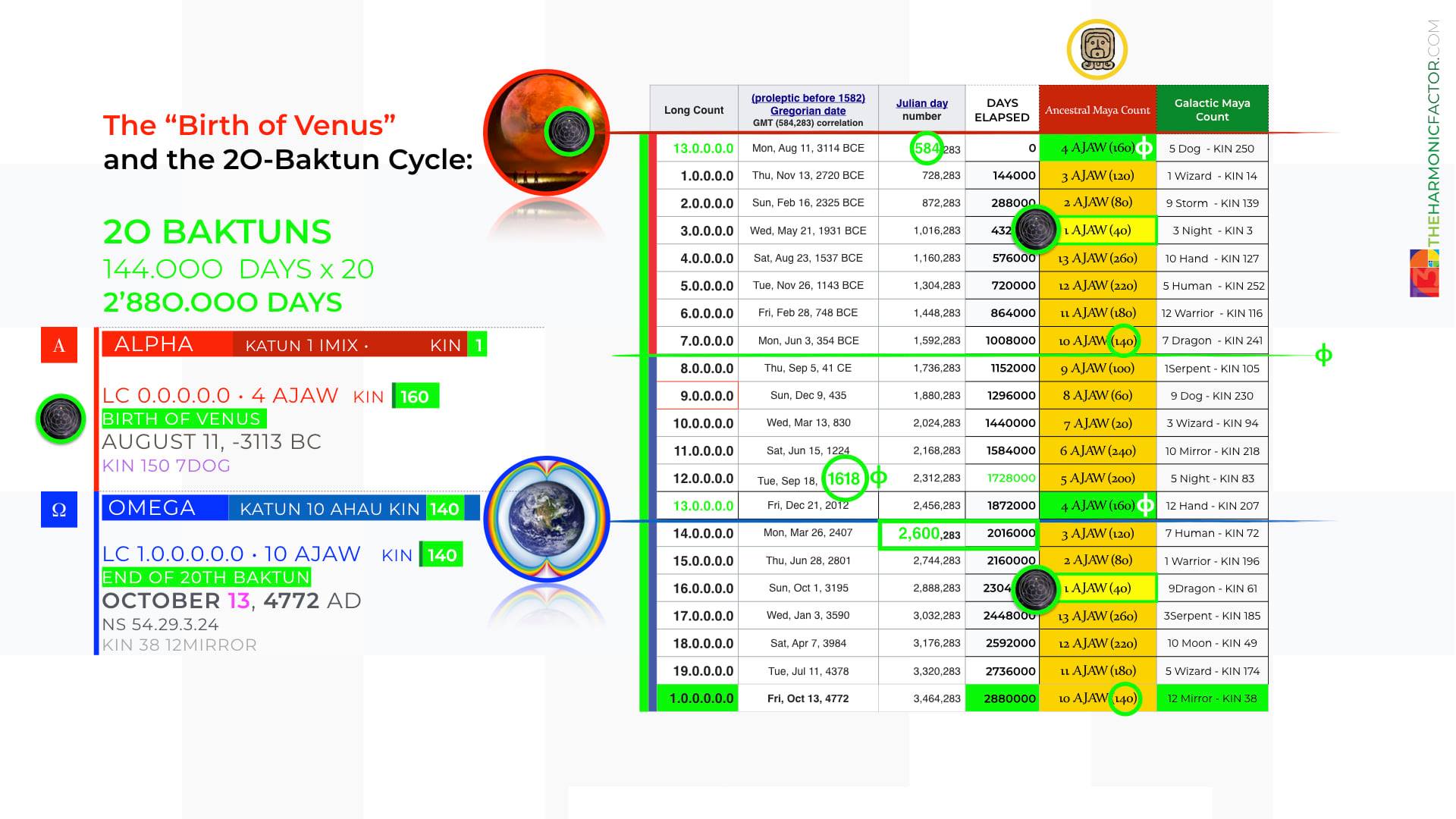This screenshot has width=1456, height=819.
Task: Click the OMEGA Katun 10 Ahau banner
Action: [x=291, y=508]
